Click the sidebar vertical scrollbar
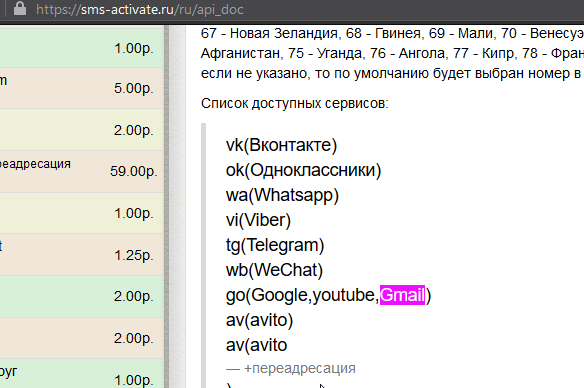 [166, 207]
